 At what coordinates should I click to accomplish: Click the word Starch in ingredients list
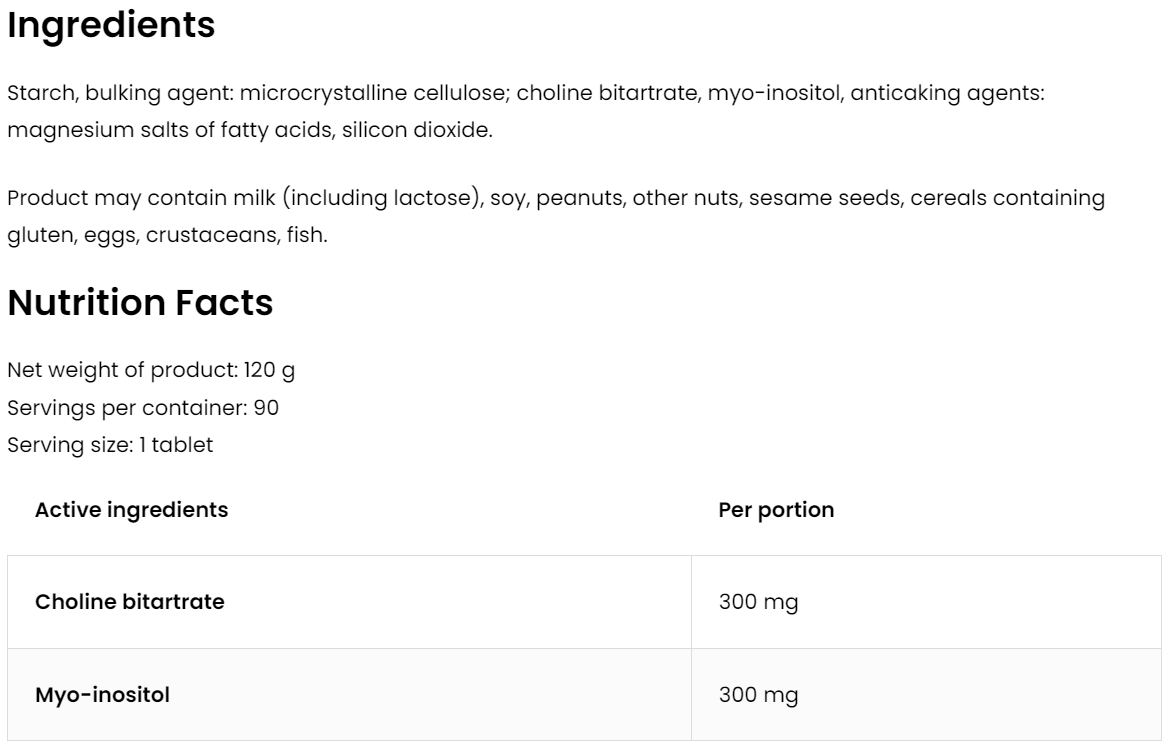pyautogui.click(x=41, y=93)
